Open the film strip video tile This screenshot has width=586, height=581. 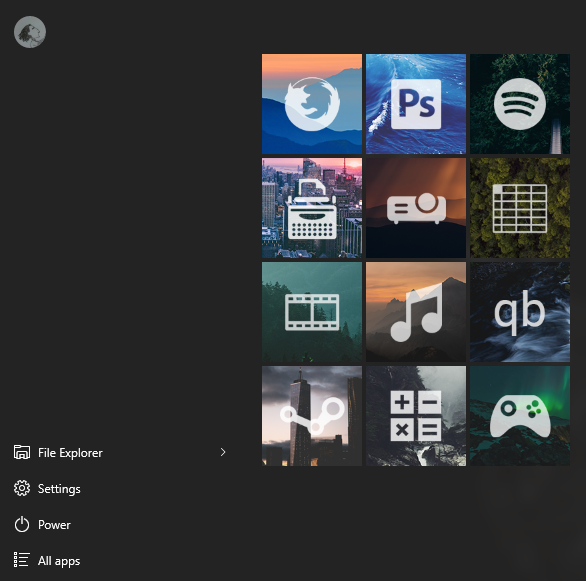pyautogui.click(x=312, y=312)
